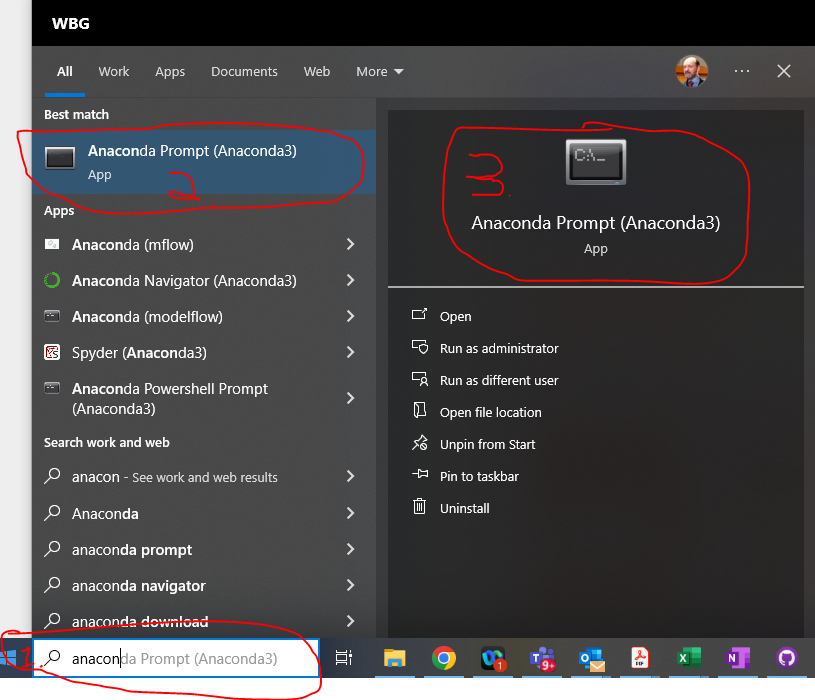Viewport: 815px width, 700px height.
Task: Click the search text box in the taskbar
Action: (180, 659)
